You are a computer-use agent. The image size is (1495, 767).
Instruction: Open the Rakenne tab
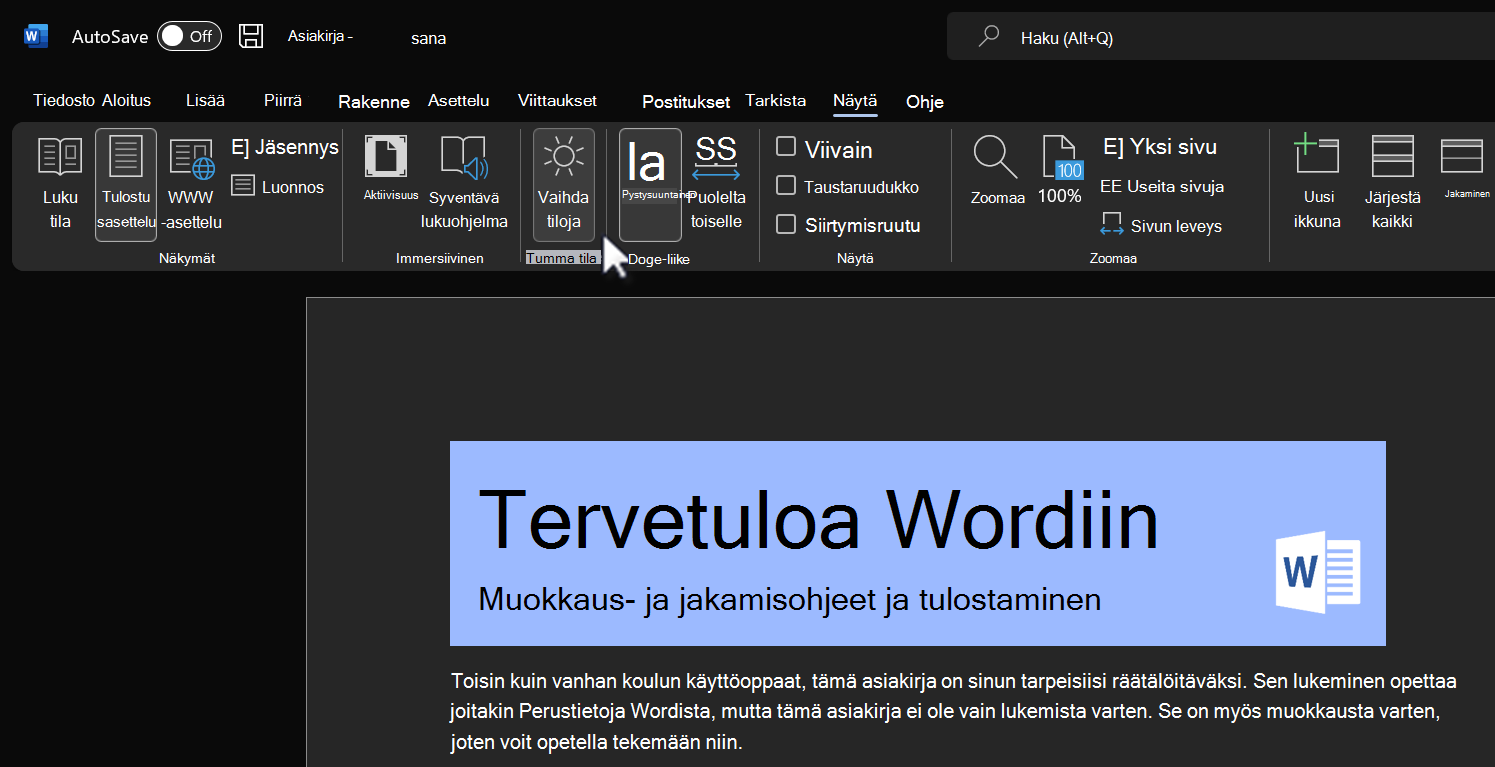[374, 101]
